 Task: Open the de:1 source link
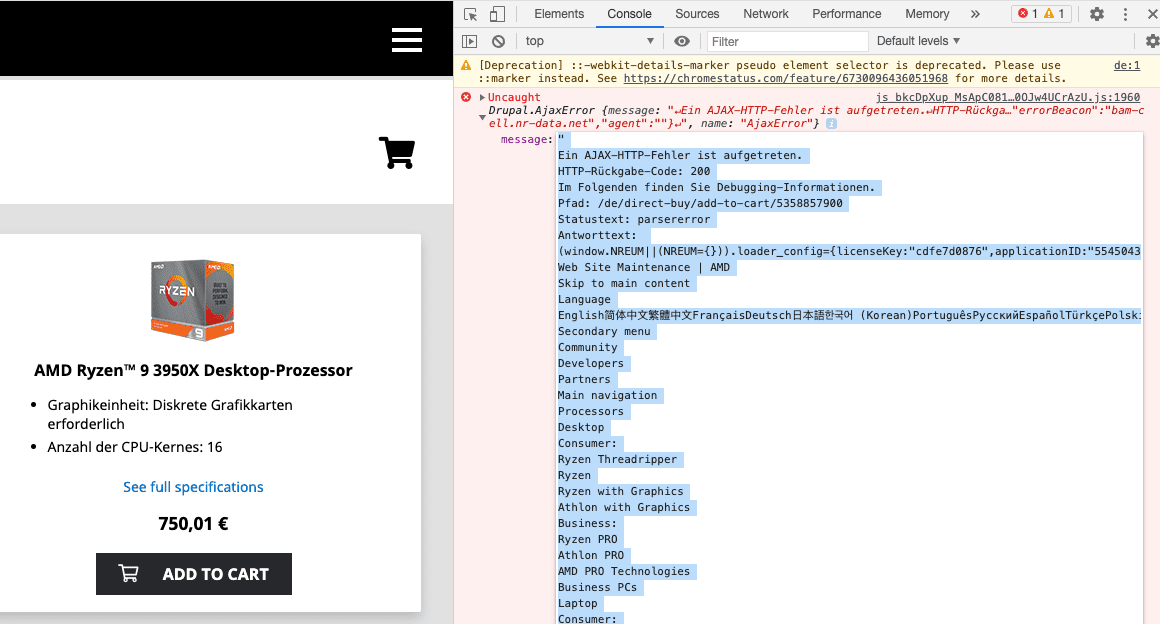(x=1127, y=65)
